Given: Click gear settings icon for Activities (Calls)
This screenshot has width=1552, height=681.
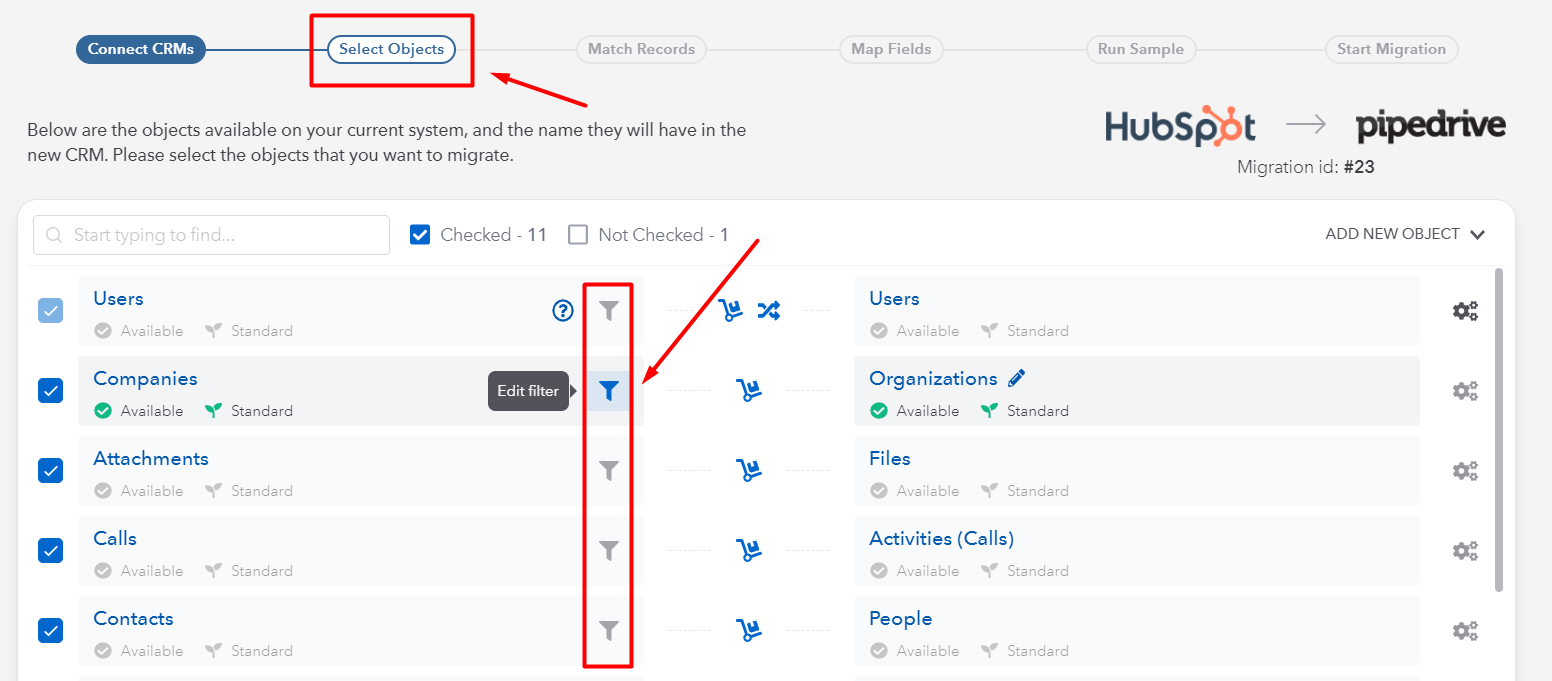Looking at the screenshot, I should pyautogui.click(x=1465, y=551).
